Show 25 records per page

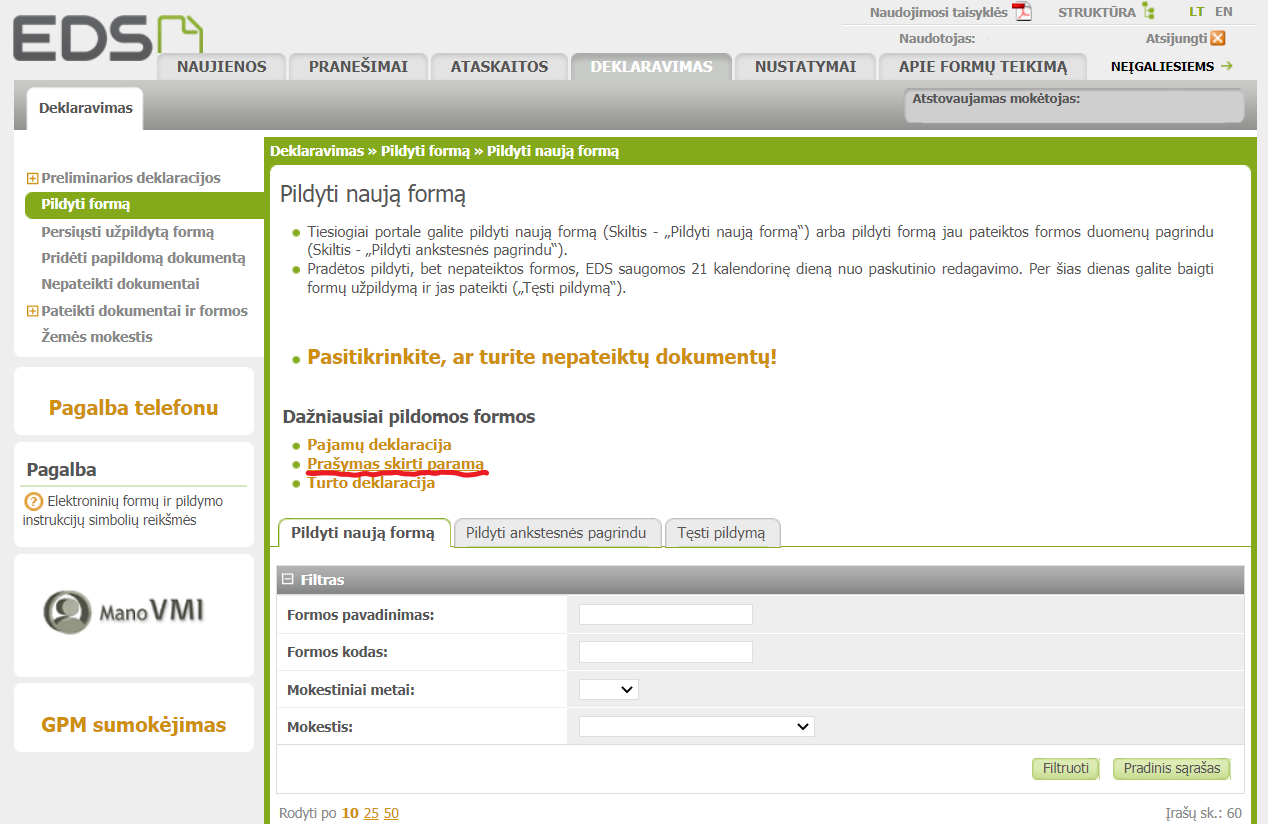coord(371,813)
